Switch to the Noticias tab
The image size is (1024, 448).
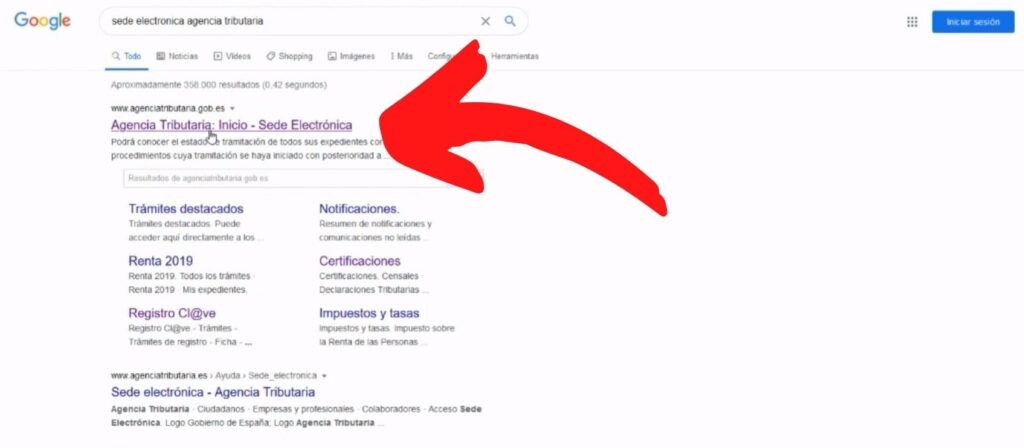[177, 56]
